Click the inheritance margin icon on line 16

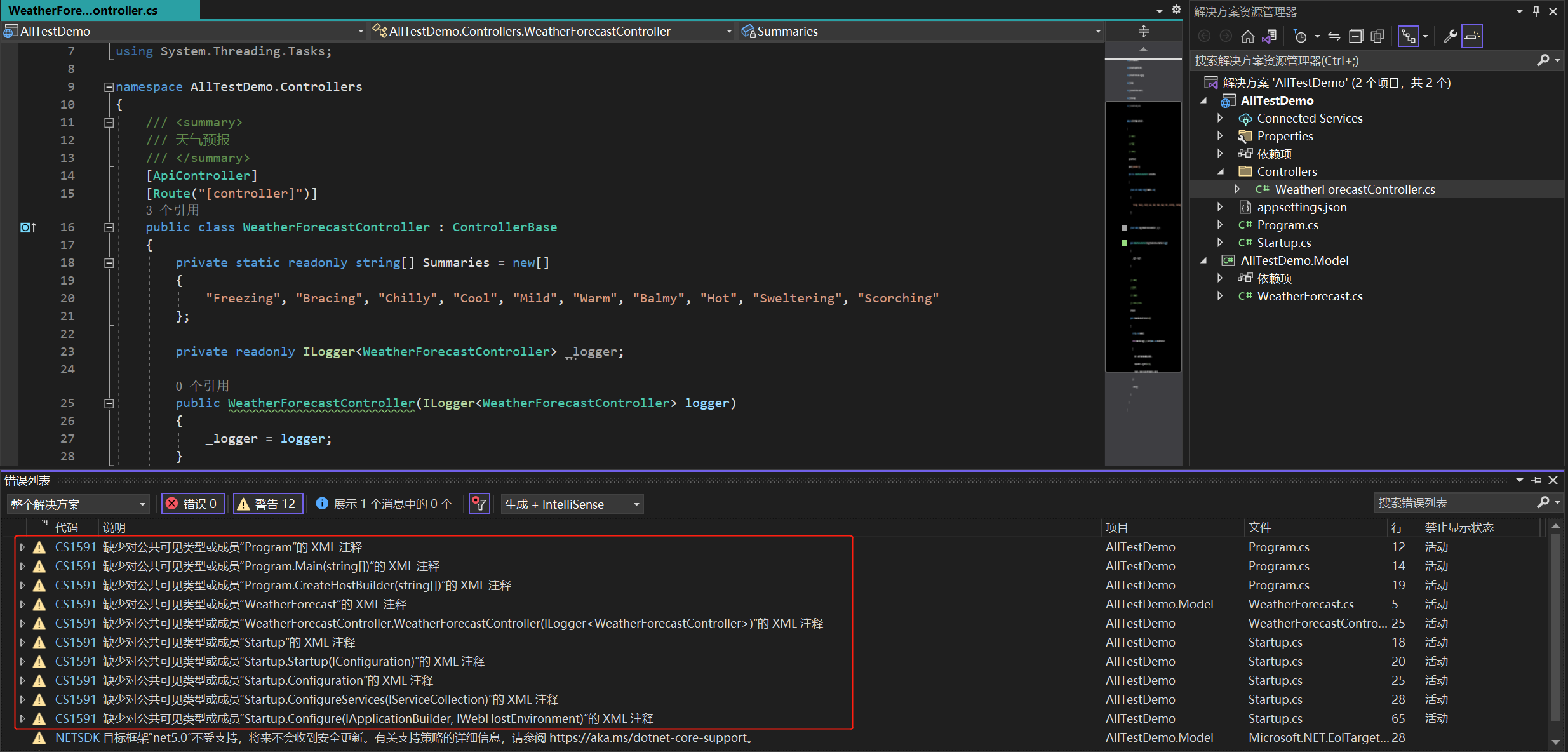(x=29, y=227)
